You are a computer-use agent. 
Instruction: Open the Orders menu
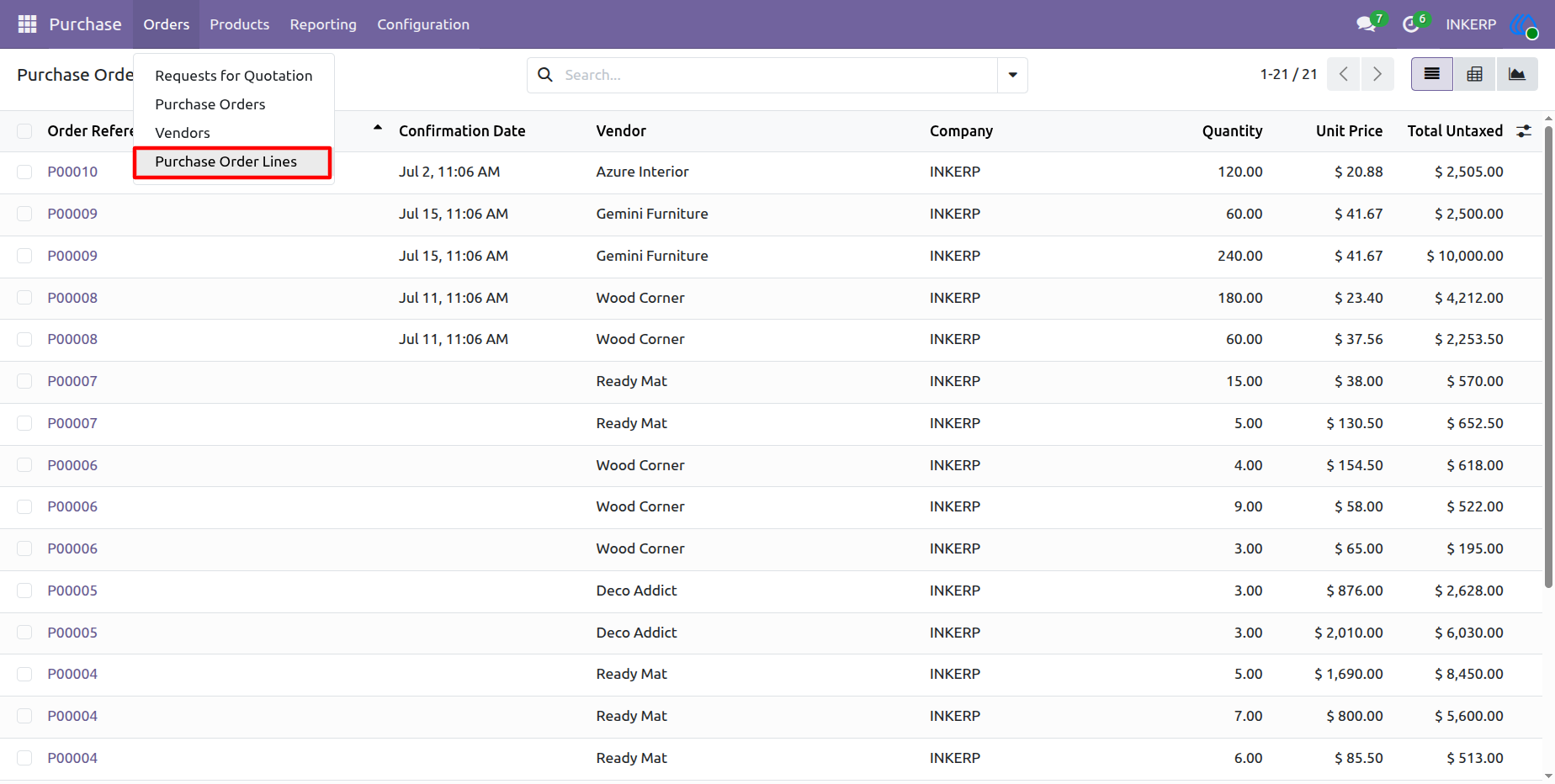click(167, 24)
